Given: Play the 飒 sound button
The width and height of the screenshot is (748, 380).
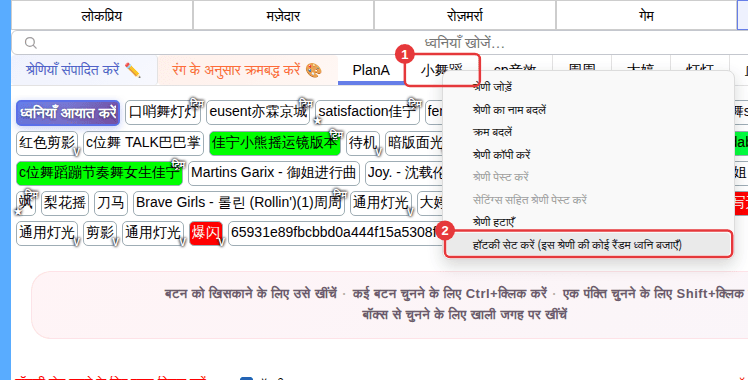Looking at the screenshot, I should pos(26,203).
